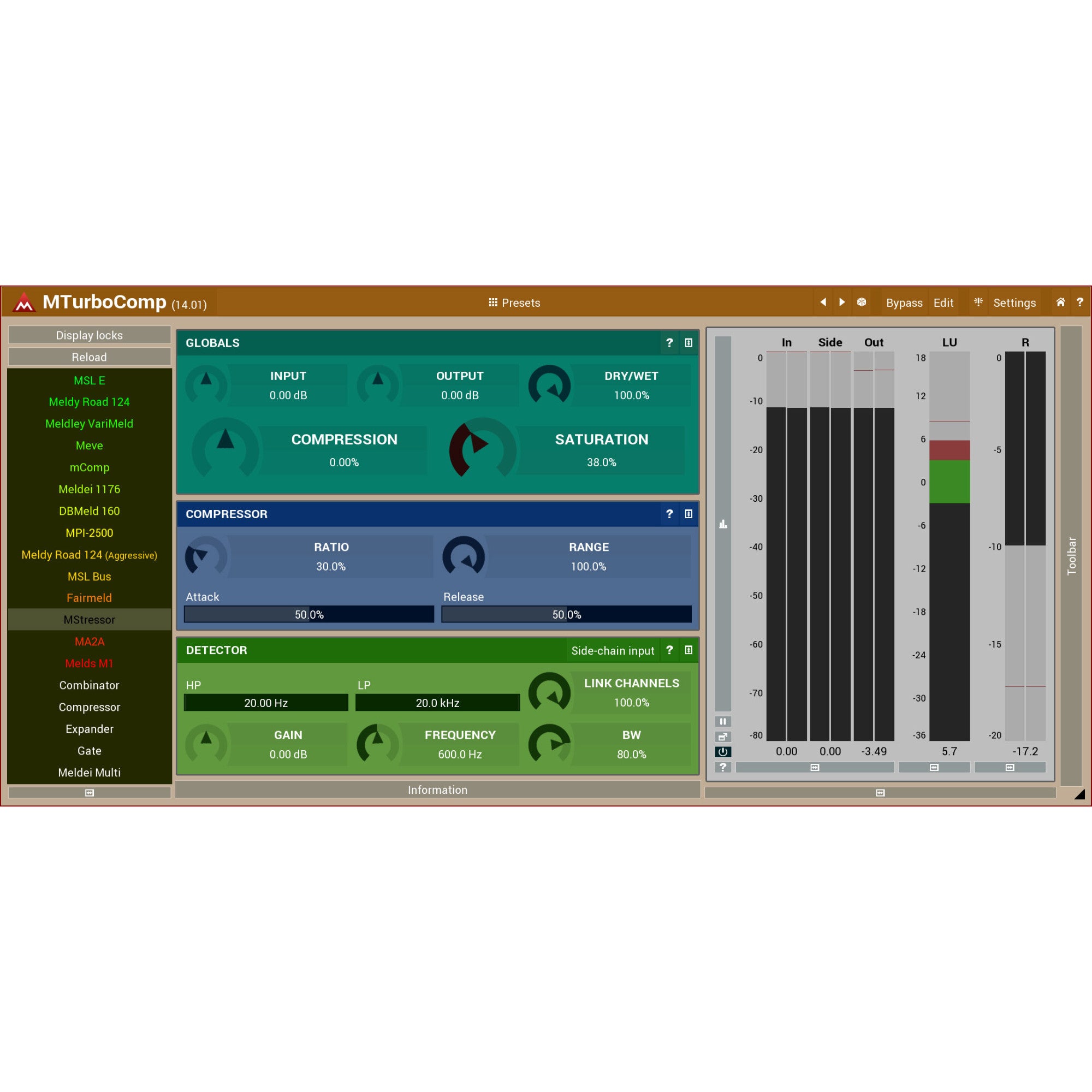
Task: Click the OUTPUT gain knob
Action: coord(378,385)
